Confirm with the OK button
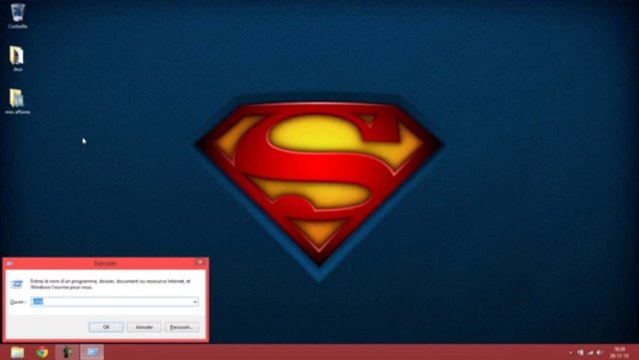The width and height of the screenshot is (639, 360). click(x=106, y=327)
